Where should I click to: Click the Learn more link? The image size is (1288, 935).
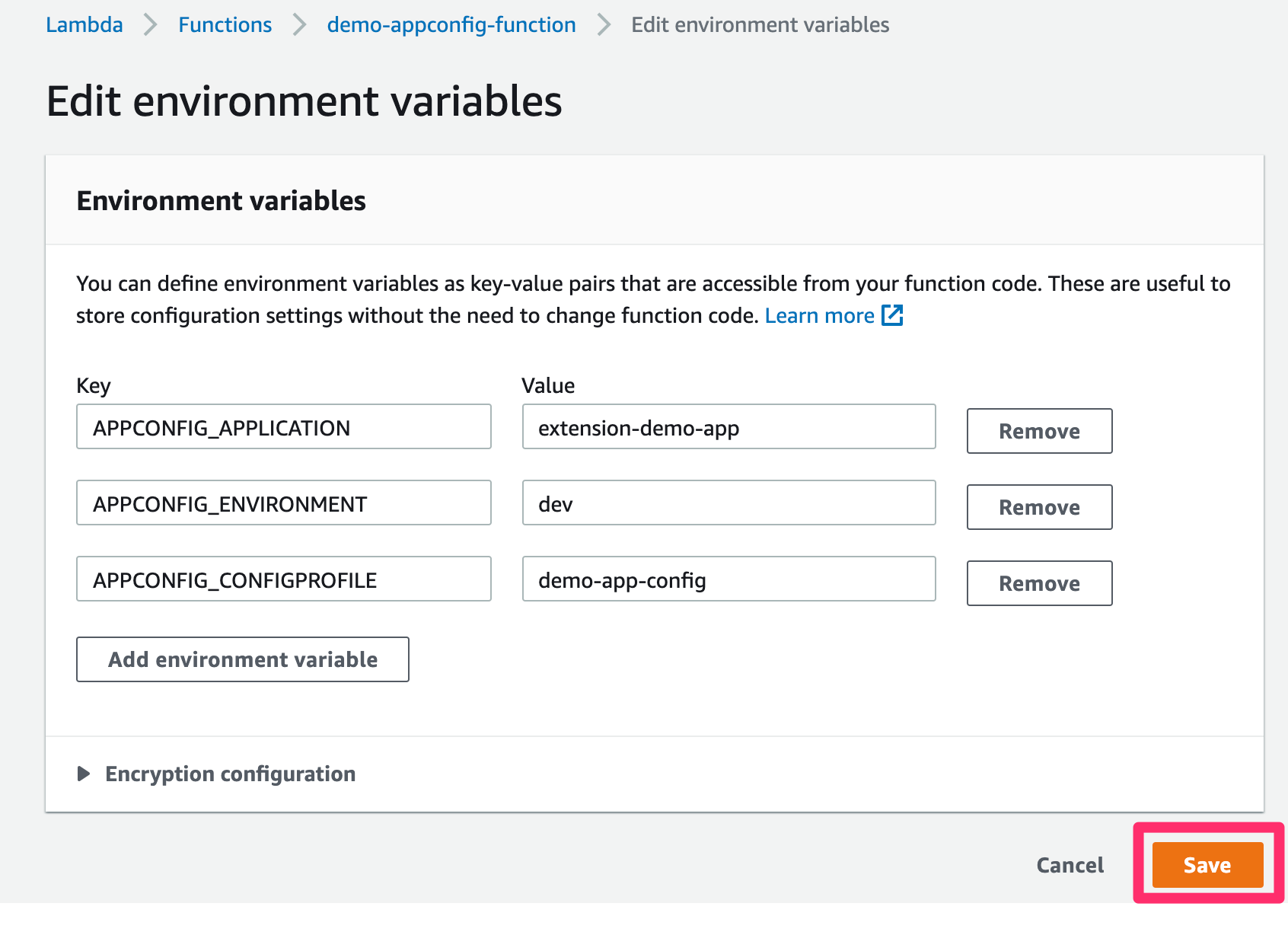(819, 315)
